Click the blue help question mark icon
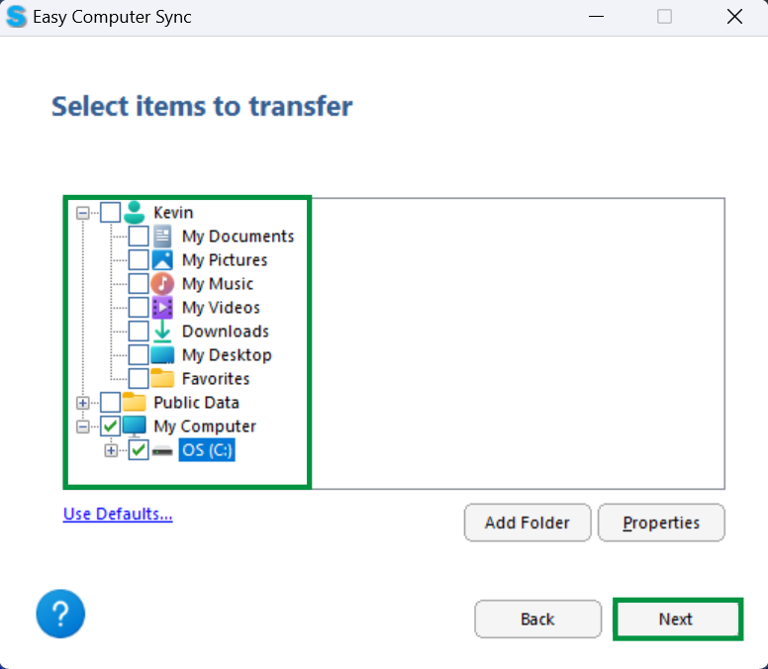Screen dimensions: 768x669 click(x=60, y=614)
